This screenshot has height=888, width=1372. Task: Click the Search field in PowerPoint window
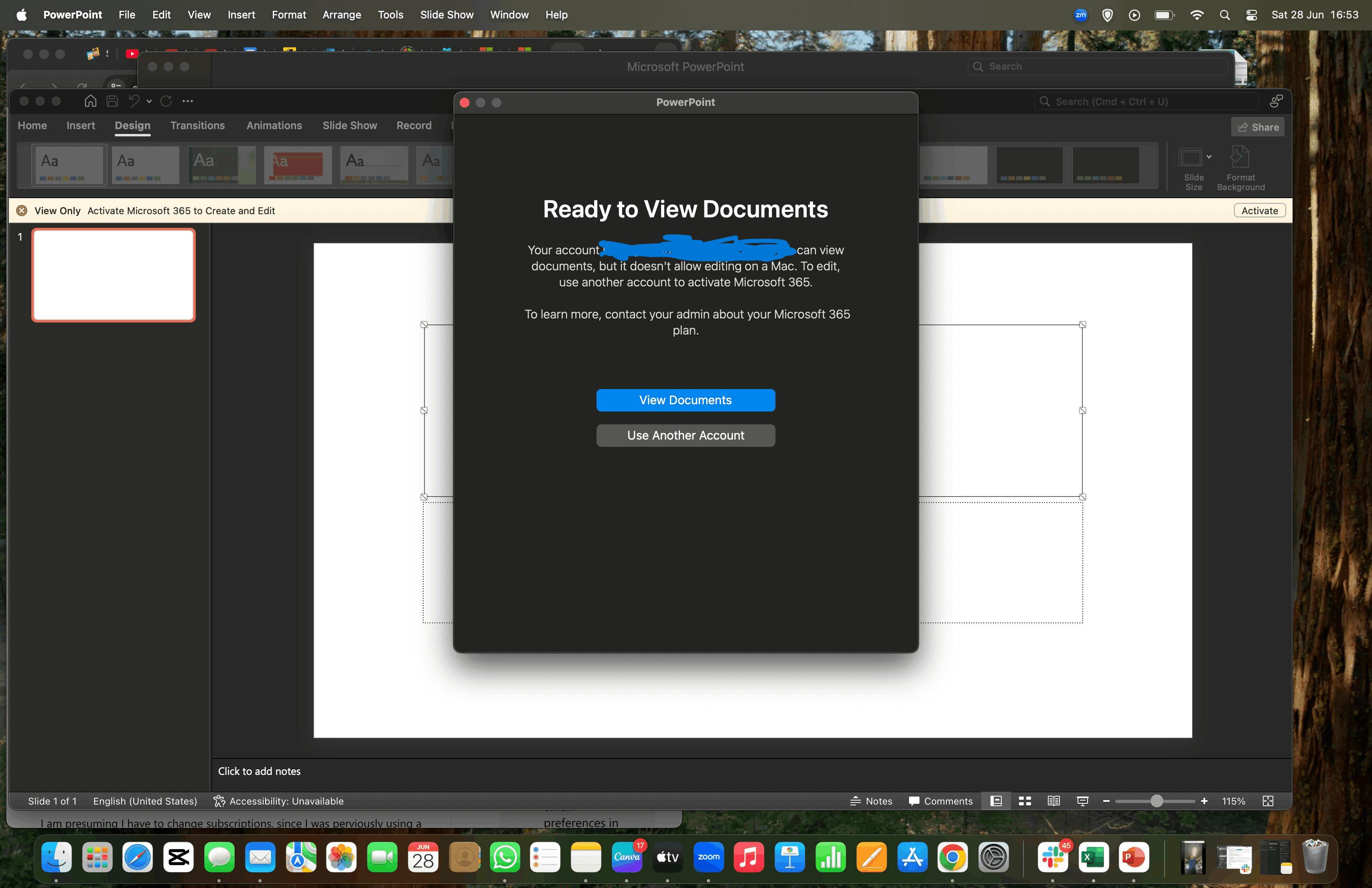click(x=1147, y=102)
